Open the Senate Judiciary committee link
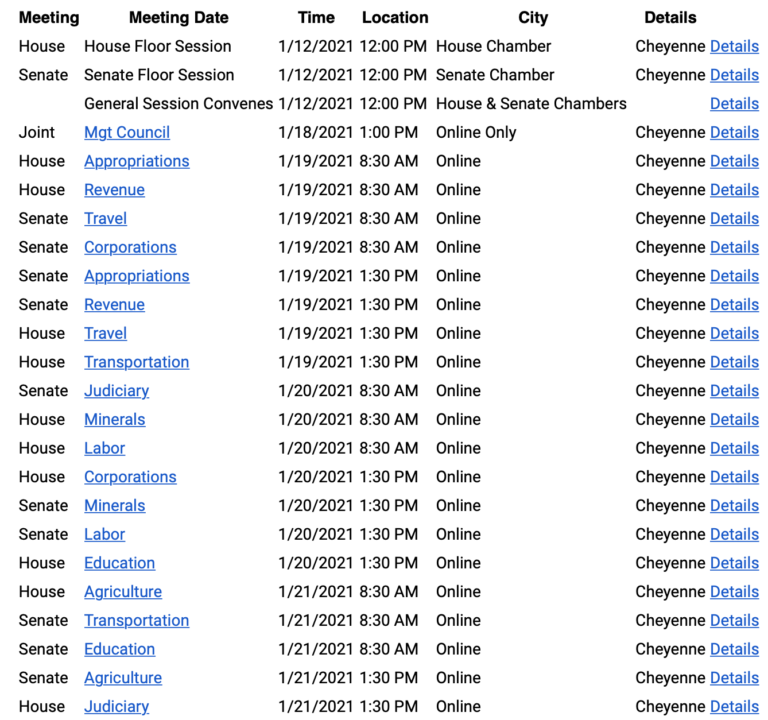The image size is (768, 720). click(x=116, y=391)
